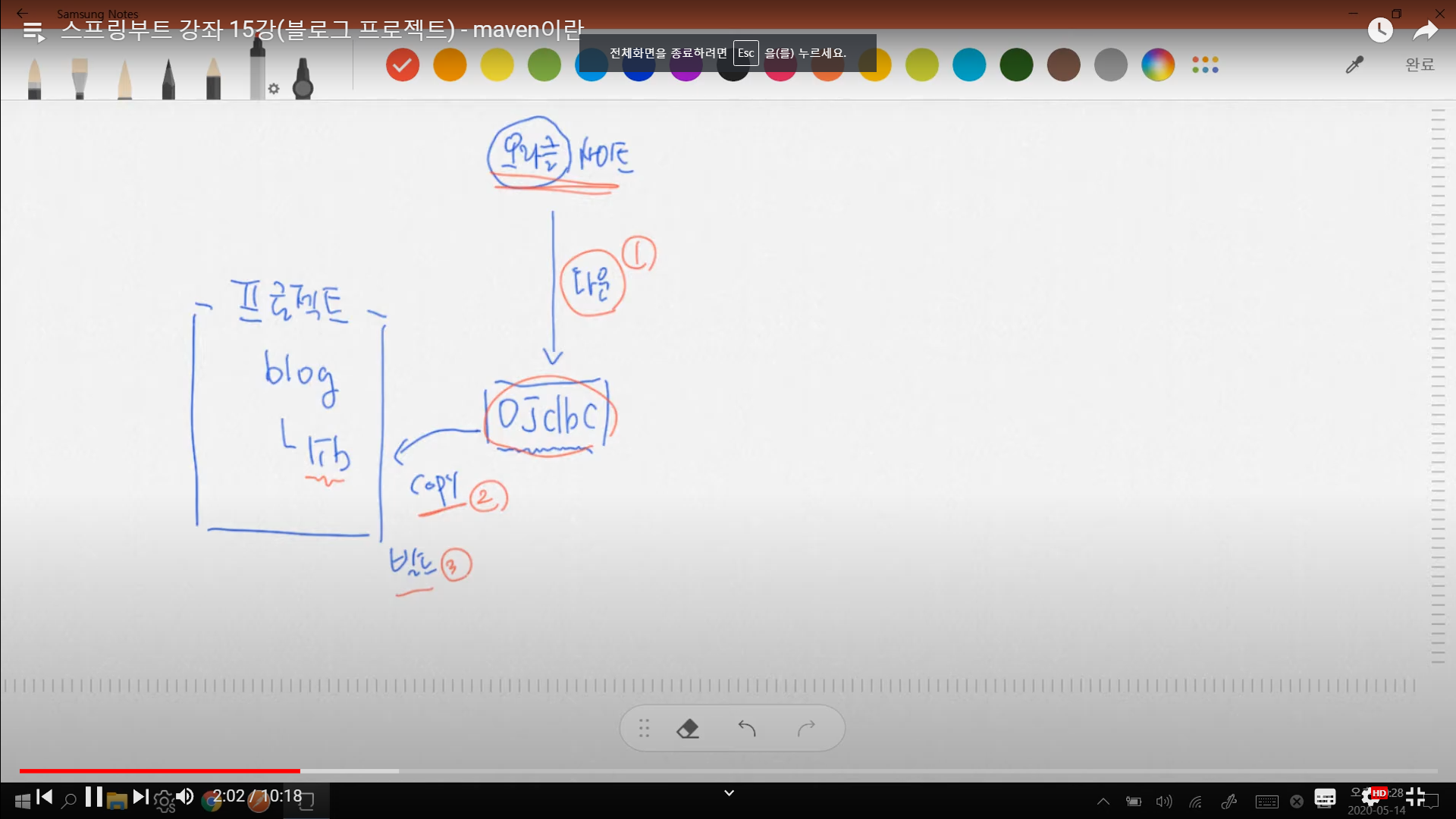Viewport: 1456px width, 819px height.
Task: Undo the last pen stroke
Action: pyautogui.click(x=747, y=729)
